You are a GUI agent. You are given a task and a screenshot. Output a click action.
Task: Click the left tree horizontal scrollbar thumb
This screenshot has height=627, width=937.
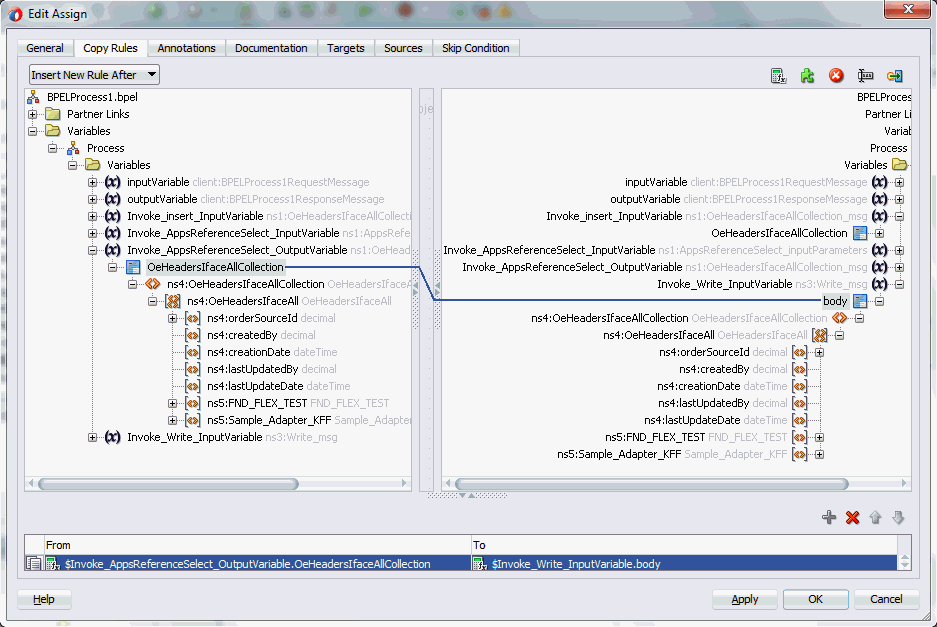tap(169, 484)
